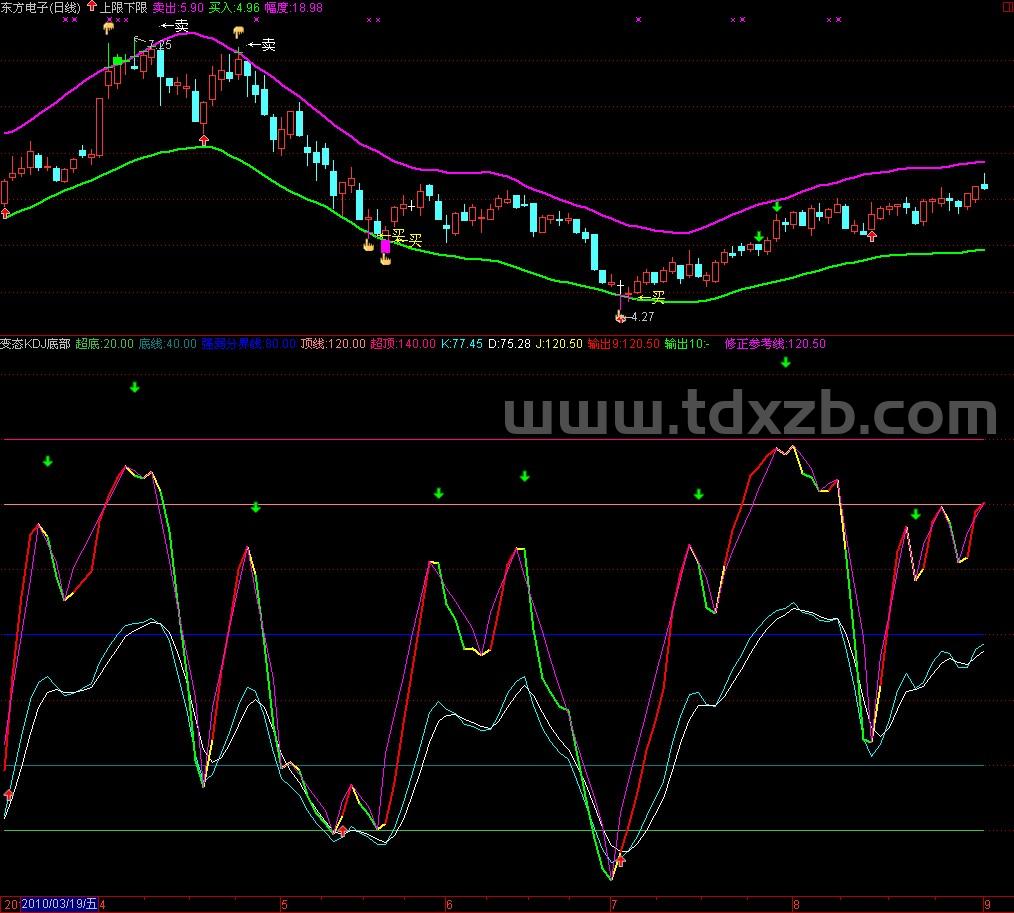Click the second ←卖 label

[262, 45]
